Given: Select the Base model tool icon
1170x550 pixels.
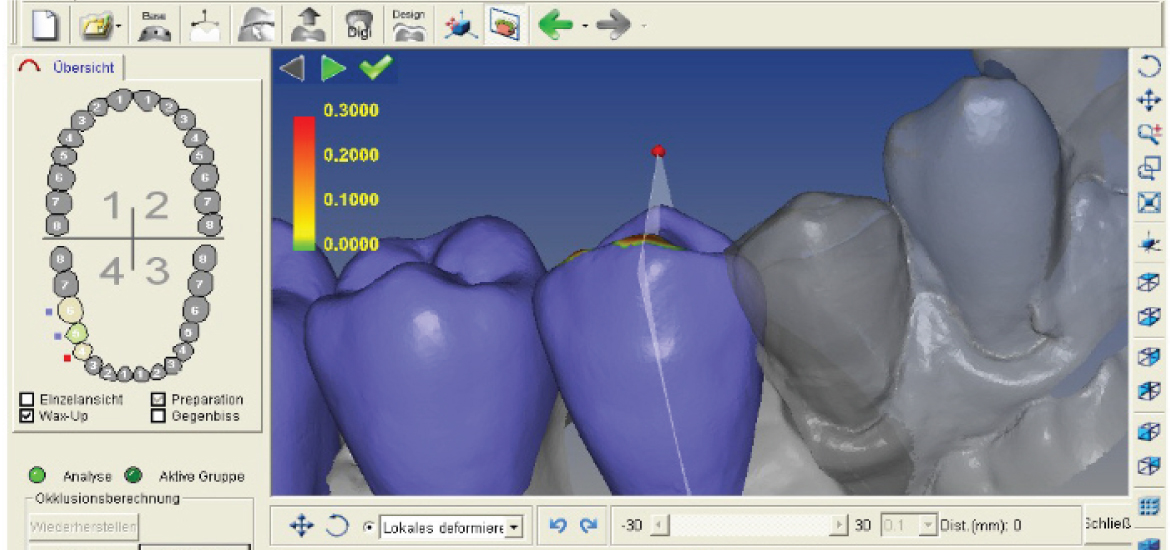Looking at the screenshot, I should tap(153, 23).
